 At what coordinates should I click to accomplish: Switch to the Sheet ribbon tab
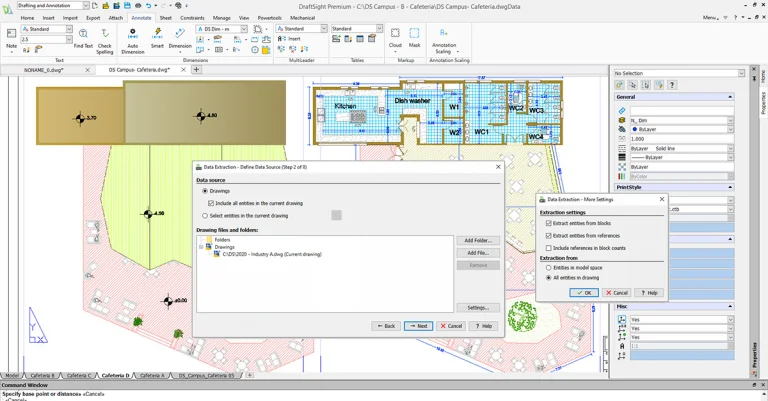point(165,18)
